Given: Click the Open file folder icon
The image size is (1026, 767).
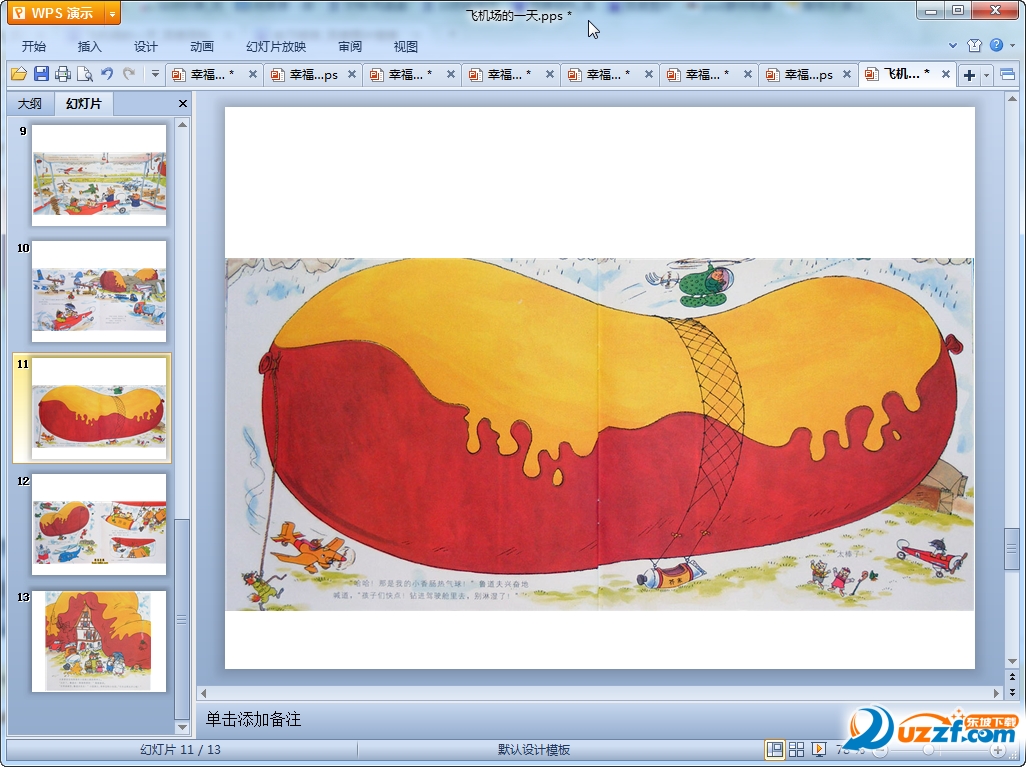Looking at the screenshot, I should click(x=19, y=74).
